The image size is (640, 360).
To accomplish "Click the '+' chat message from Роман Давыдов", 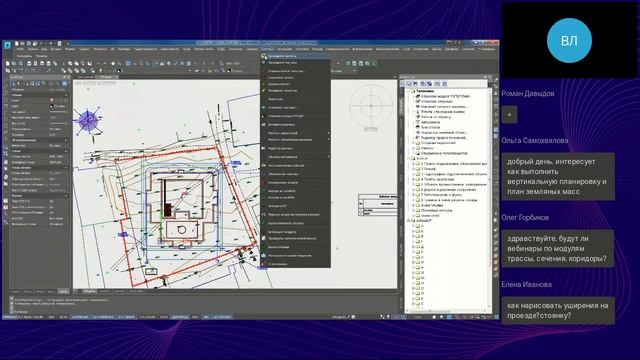I will click(x=509, y=115).
